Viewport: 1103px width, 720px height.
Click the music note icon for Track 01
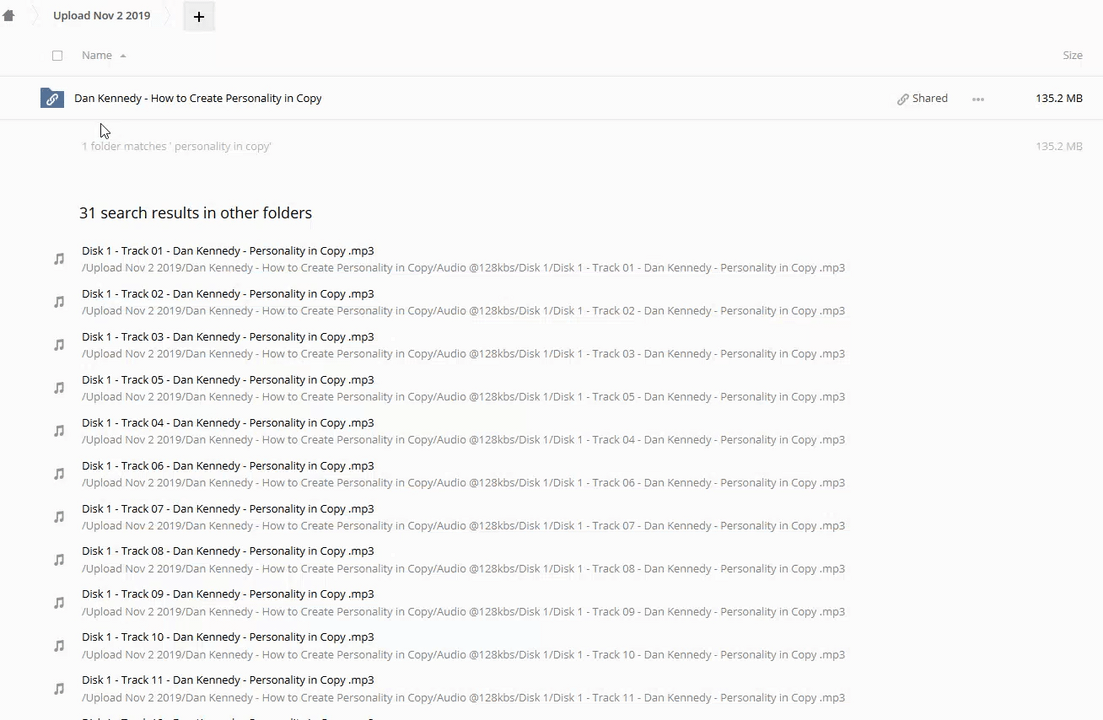click(59, 259)
